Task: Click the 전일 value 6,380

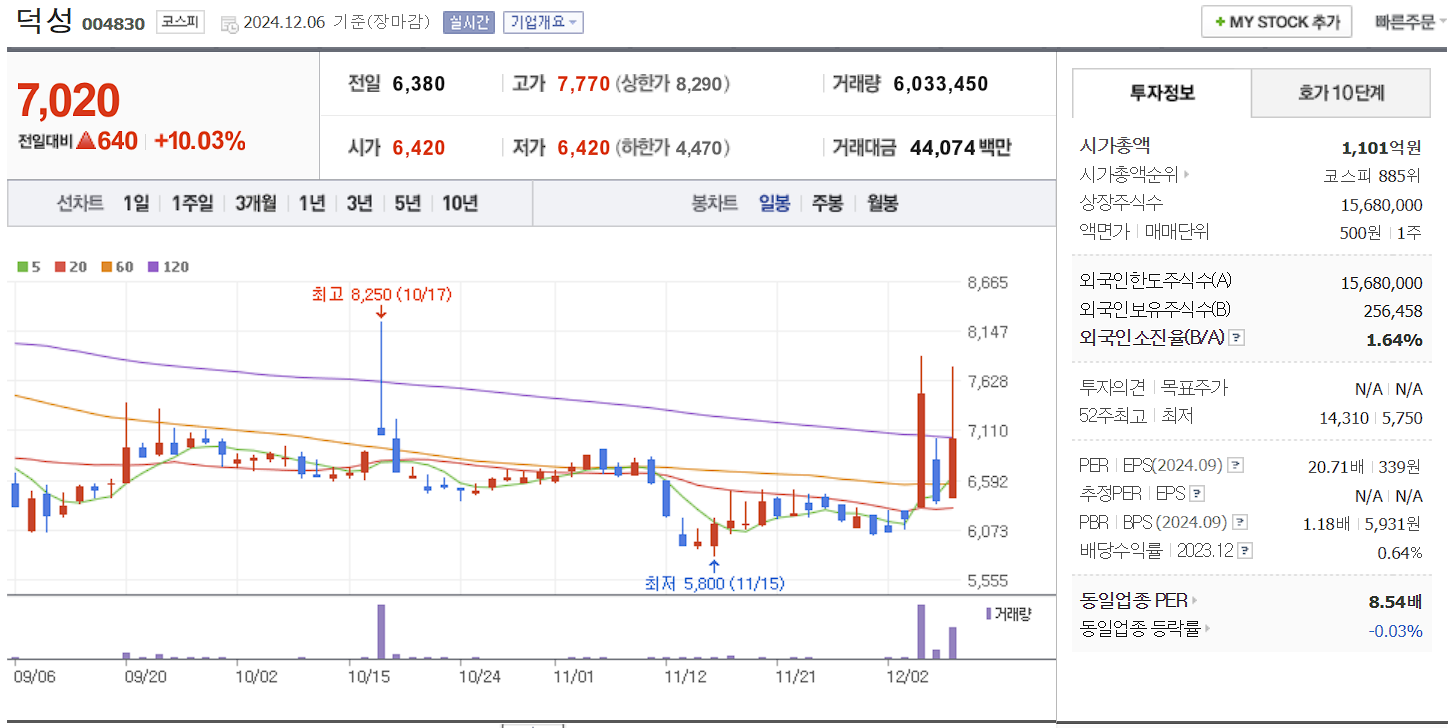Action: pyautogui.click(x=419, y=84)
